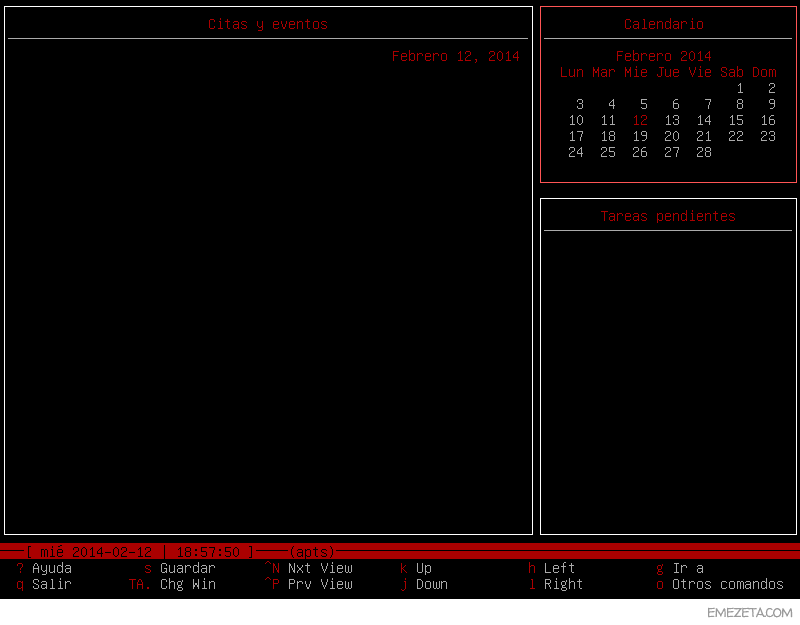Image resolution: width=800 pixels, height=625 pixels.
Task: Select day 27 in the calendar
Action: 672,153
